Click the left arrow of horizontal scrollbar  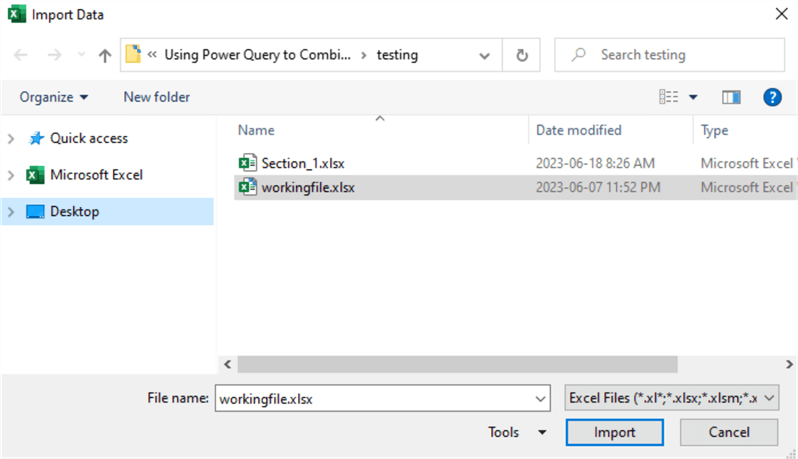[227, 364]
